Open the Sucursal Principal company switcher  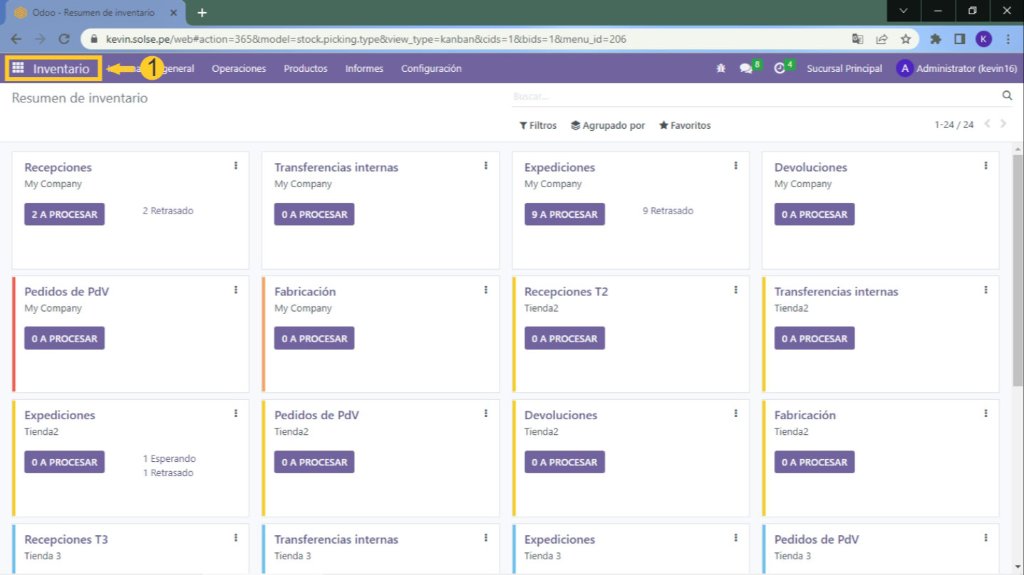[844, 69]
